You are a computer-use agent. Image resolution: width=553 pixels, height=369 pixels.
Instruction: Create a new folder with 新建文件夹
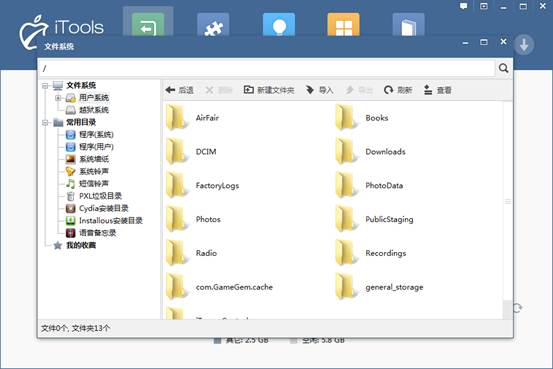pos(269,90)
